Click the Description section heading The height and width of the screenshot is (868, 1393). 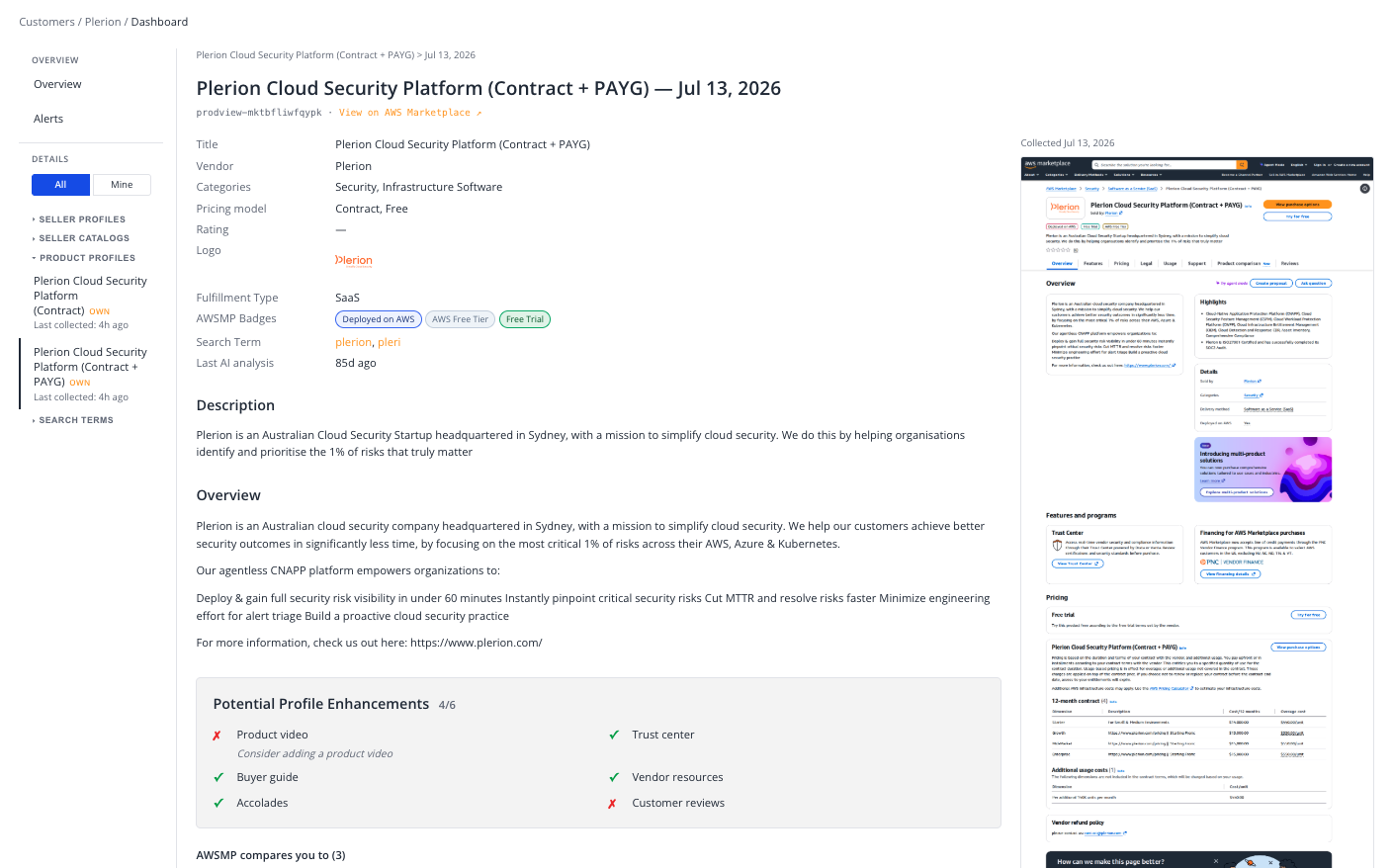235,405
